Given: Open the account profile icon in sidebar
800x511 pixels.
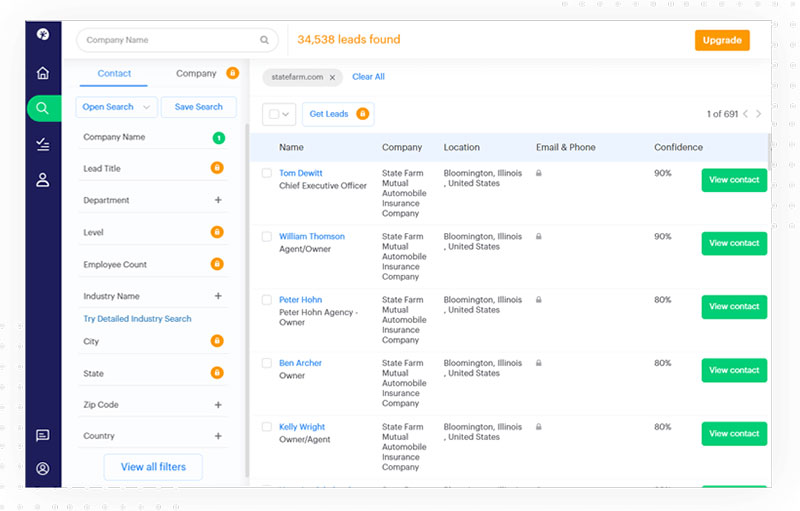Looking at the screenshot, I should 43,468.
